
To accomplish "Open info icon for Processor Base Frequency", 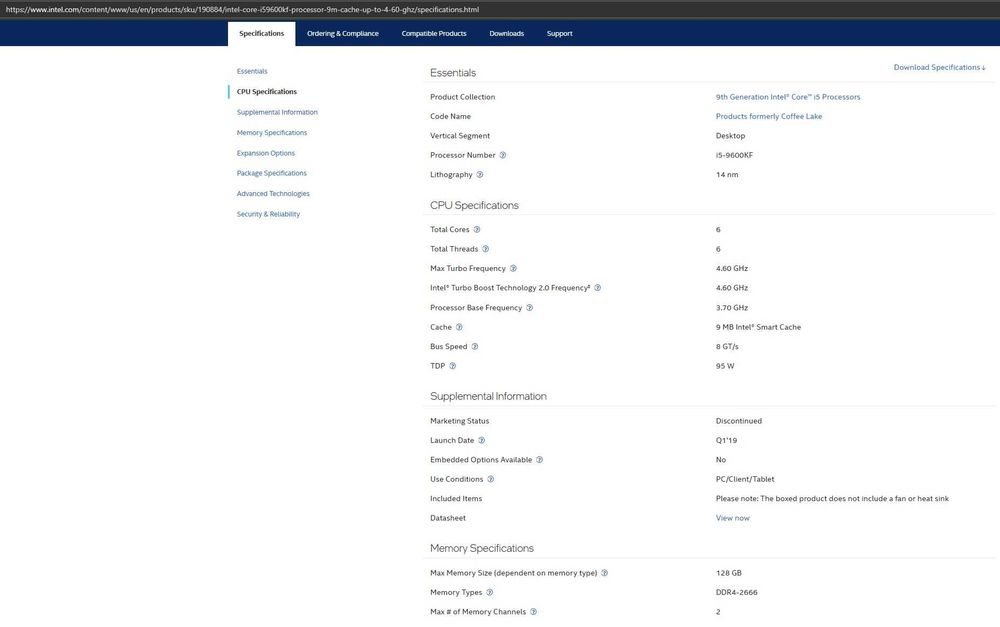I will pyautogui.click(x=529, y=307).
